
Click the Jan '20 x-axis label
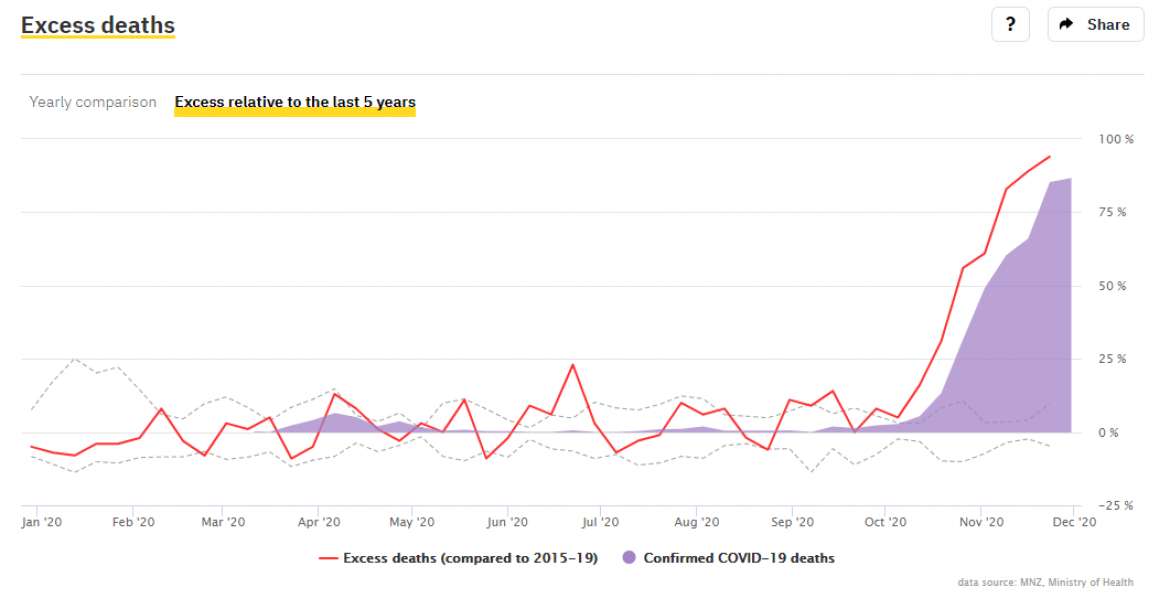42,522
